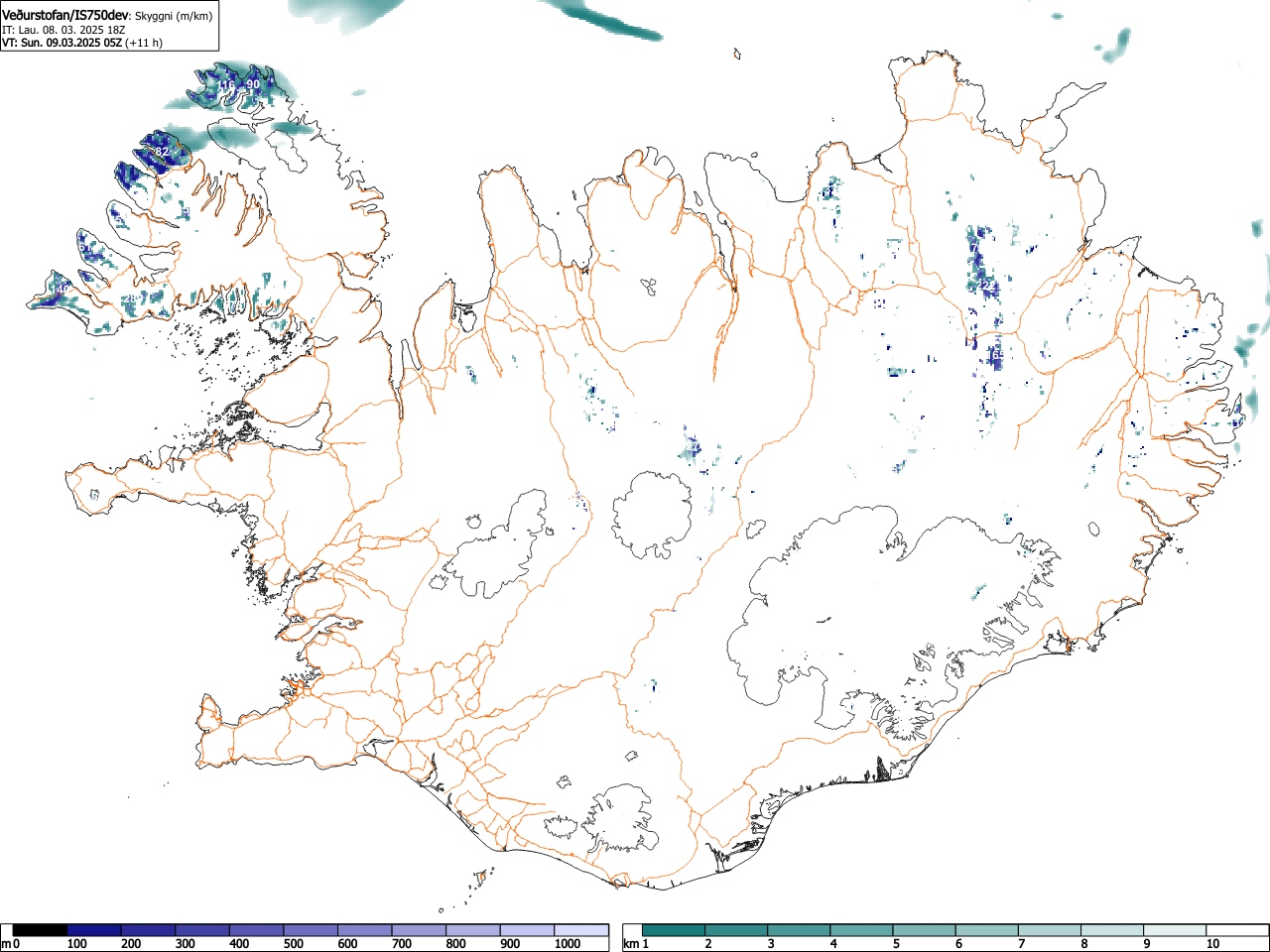Select the 6–7 km legend swatch
Screen dimensions: 1270x952
coord(986,930)
